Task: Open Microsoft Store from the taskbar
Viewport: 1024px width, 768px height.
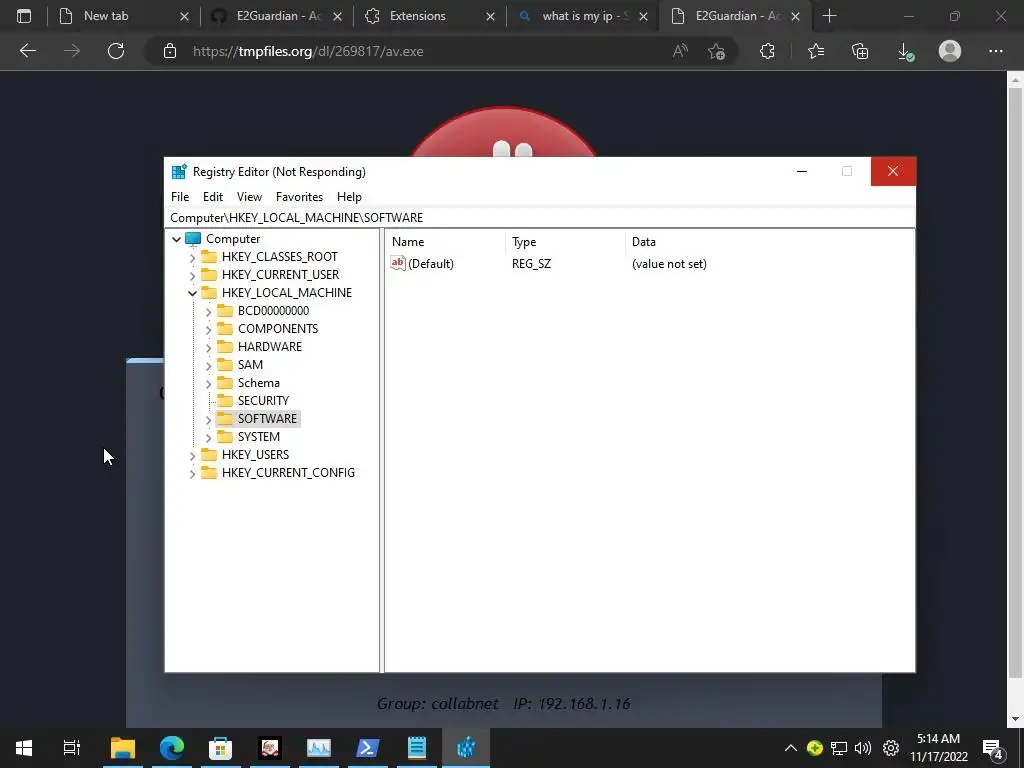Action: [221, 747]
